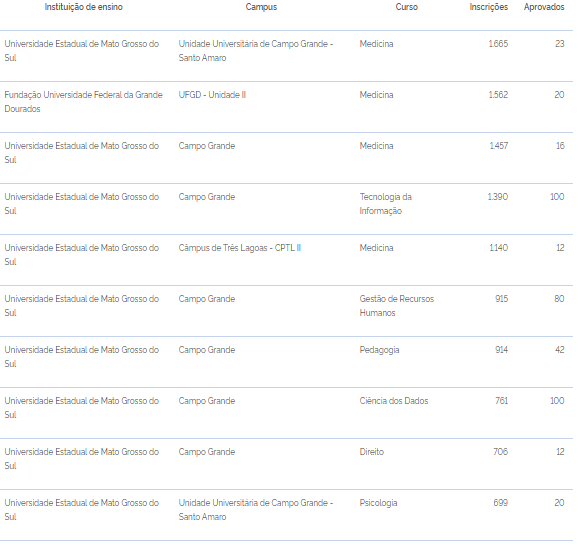The height and width of the screenshot is (552, 579).
Task: Select the 1.457 inscrições value
Action: click(499, 146)
